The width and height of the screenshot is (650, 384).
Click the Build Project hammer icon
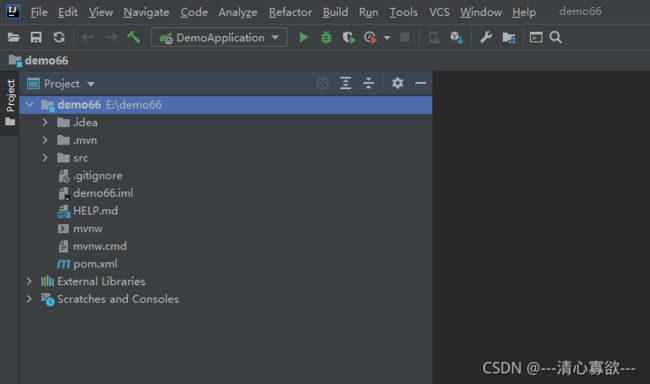pos(133,37)
